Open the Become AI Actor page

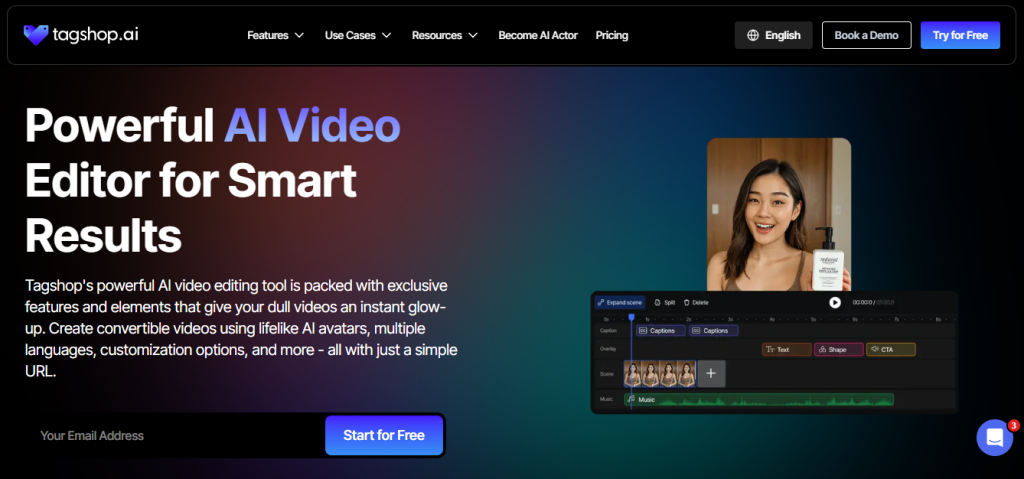[x=538, y=35]
